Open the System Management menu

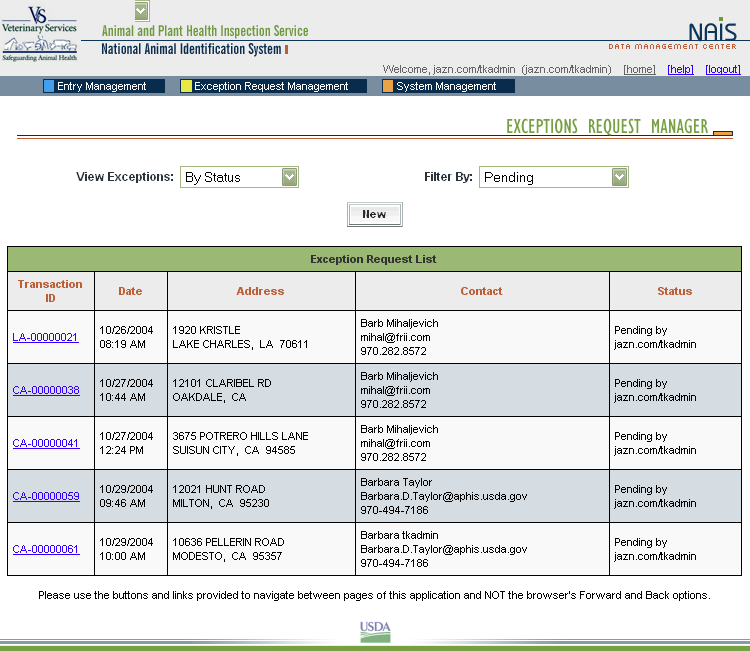click(446, 86)
